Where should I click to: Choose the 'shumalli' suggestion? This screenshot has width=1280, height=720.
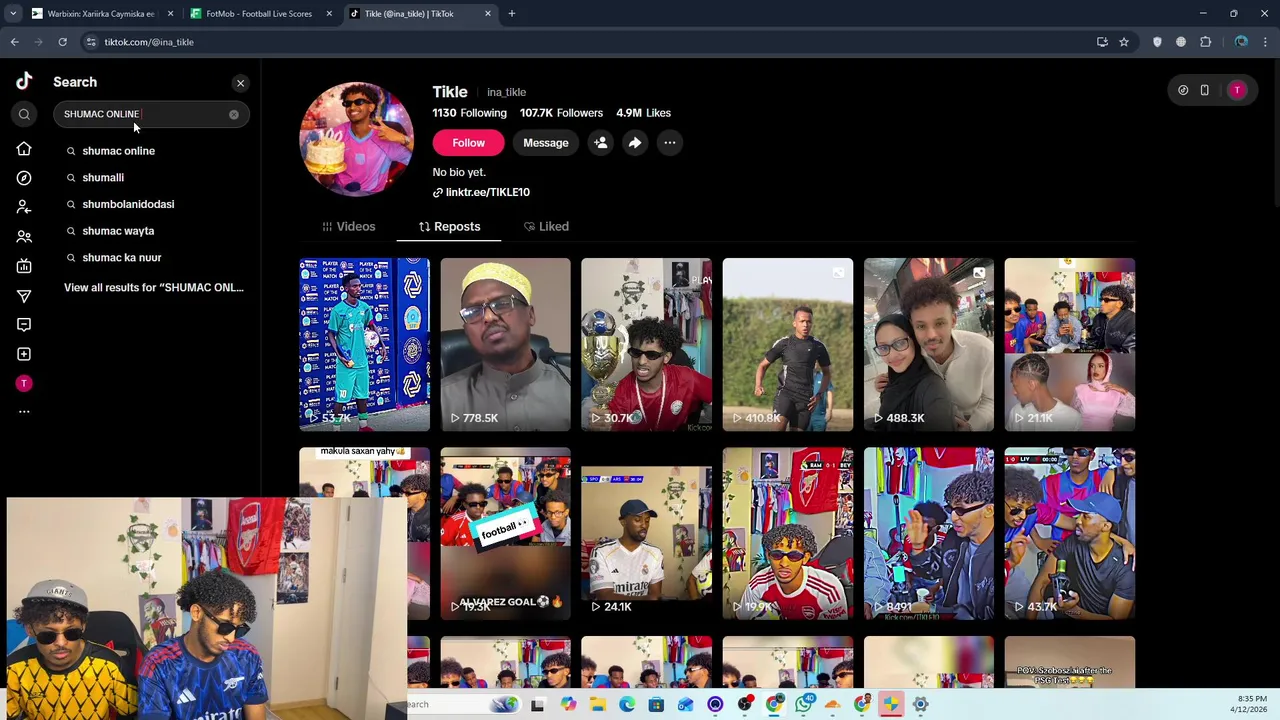(103, 178)
